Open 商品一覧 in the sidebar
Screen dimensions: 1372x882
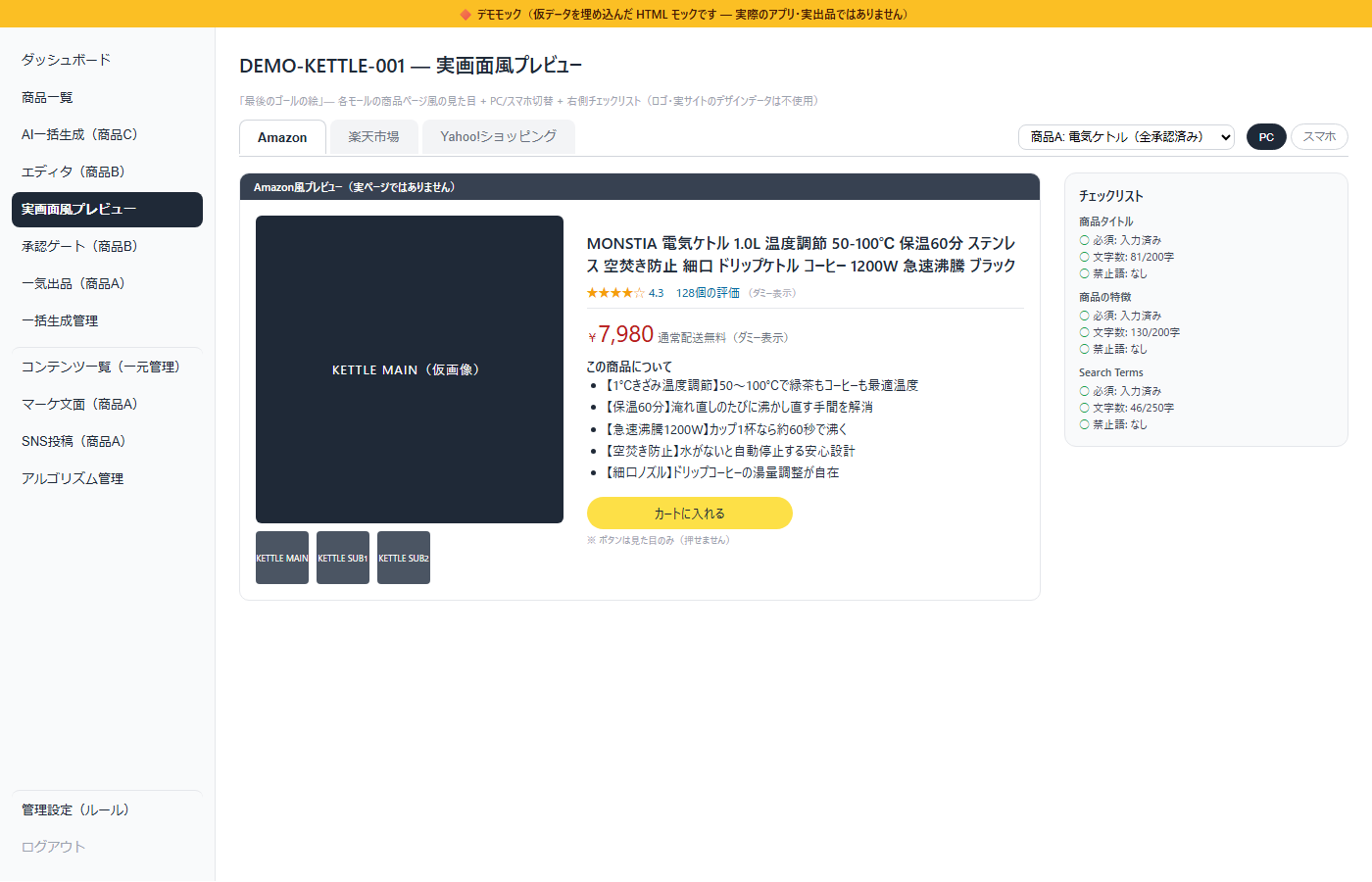pos(107,98)
